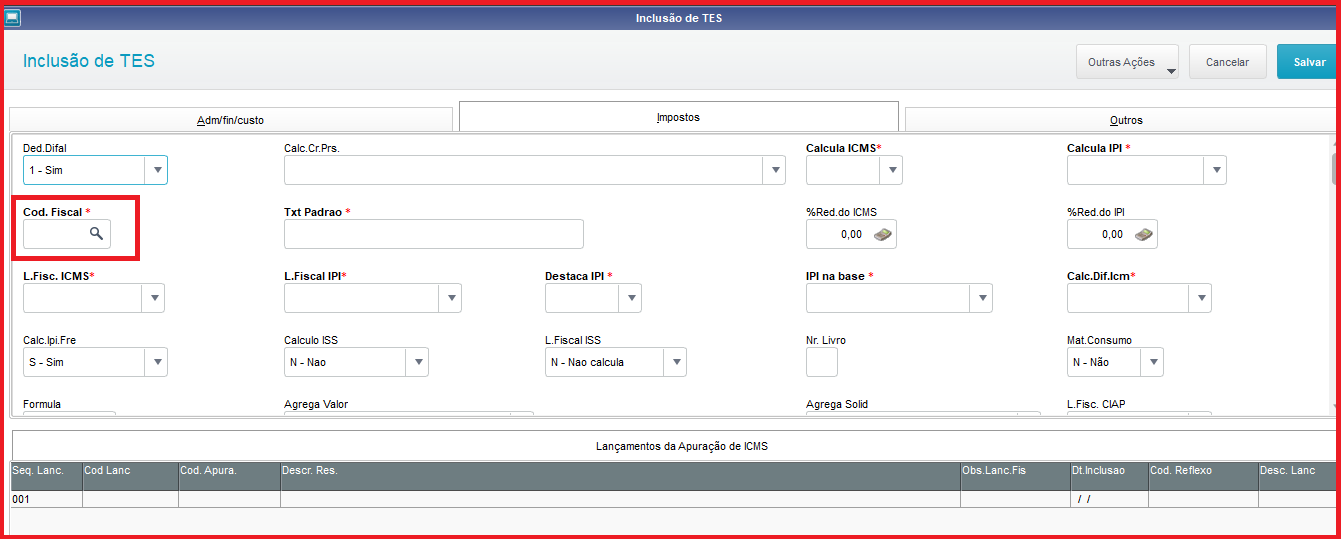Click the Dt.Inclusao date cell in row 001
Screen dimensions: 1341x539
pos(1109,498)
